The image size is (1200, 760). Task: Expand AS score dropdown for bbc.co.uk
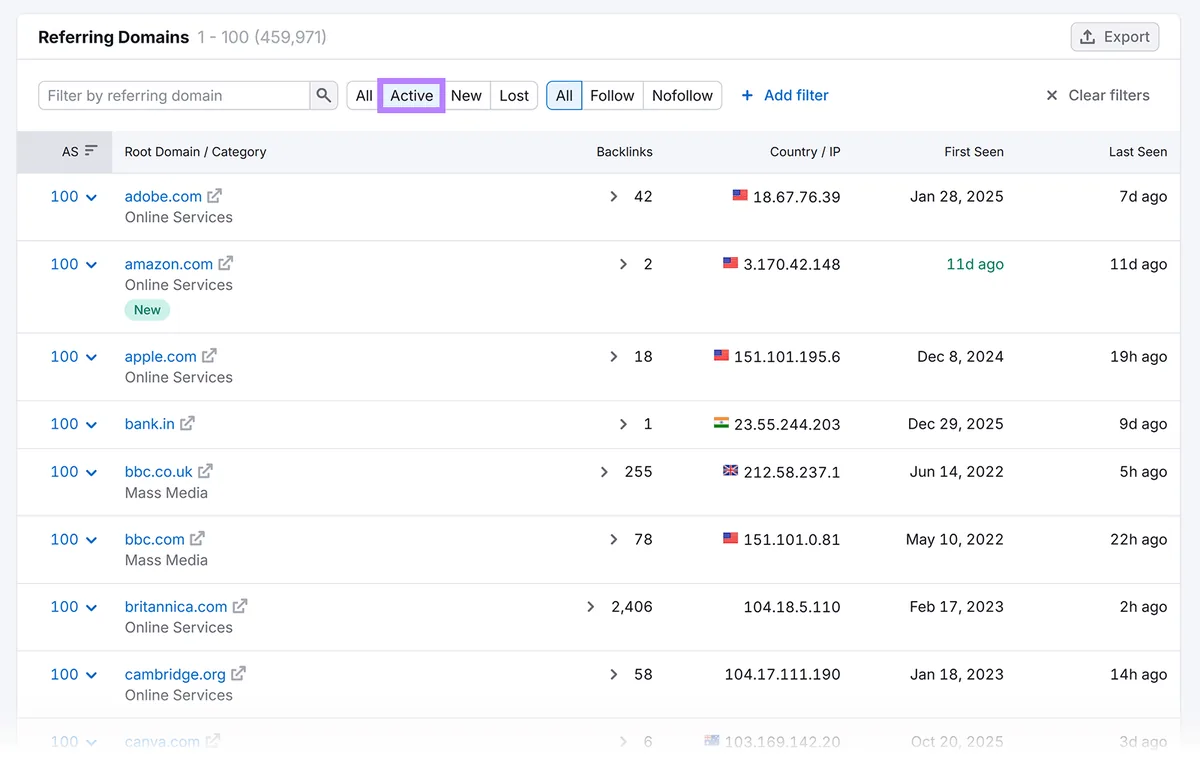click(x=91, y=472)
